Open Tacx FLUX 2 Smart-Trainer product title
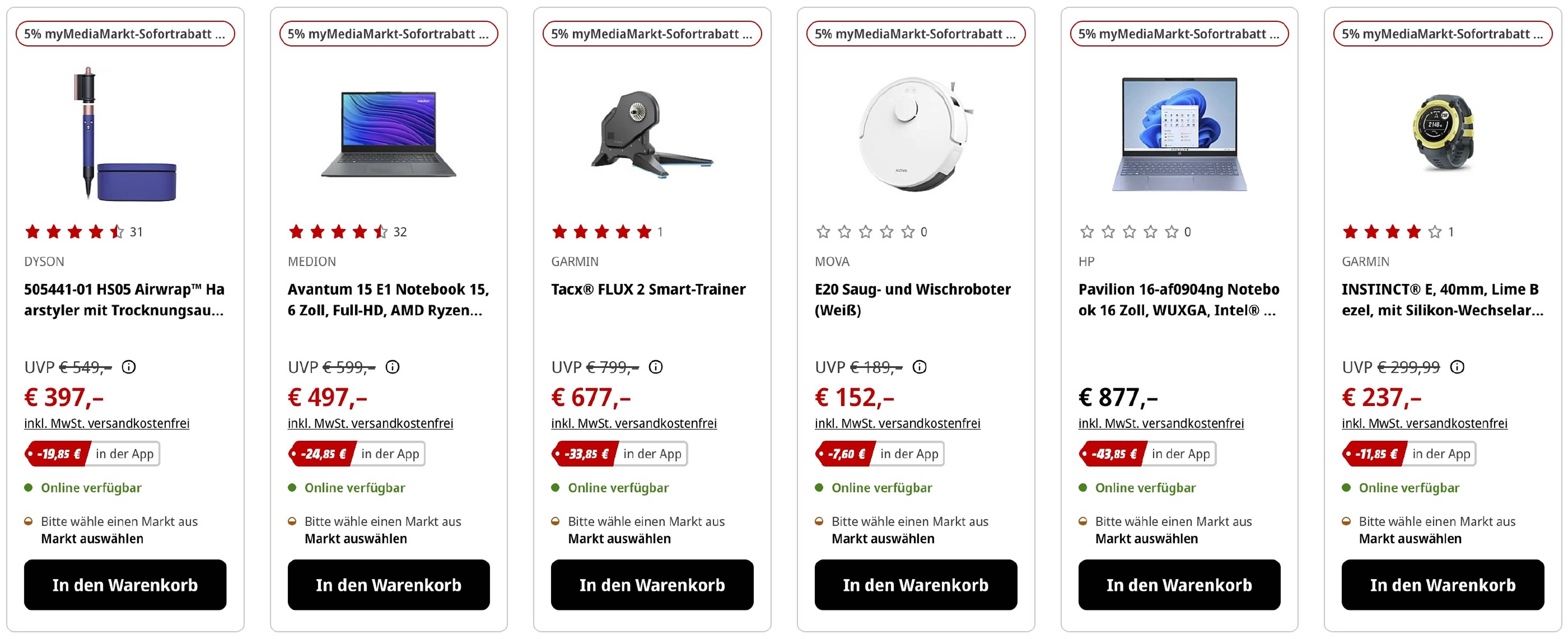This screenshot has width=1568, height=639. tap(648, 290)
